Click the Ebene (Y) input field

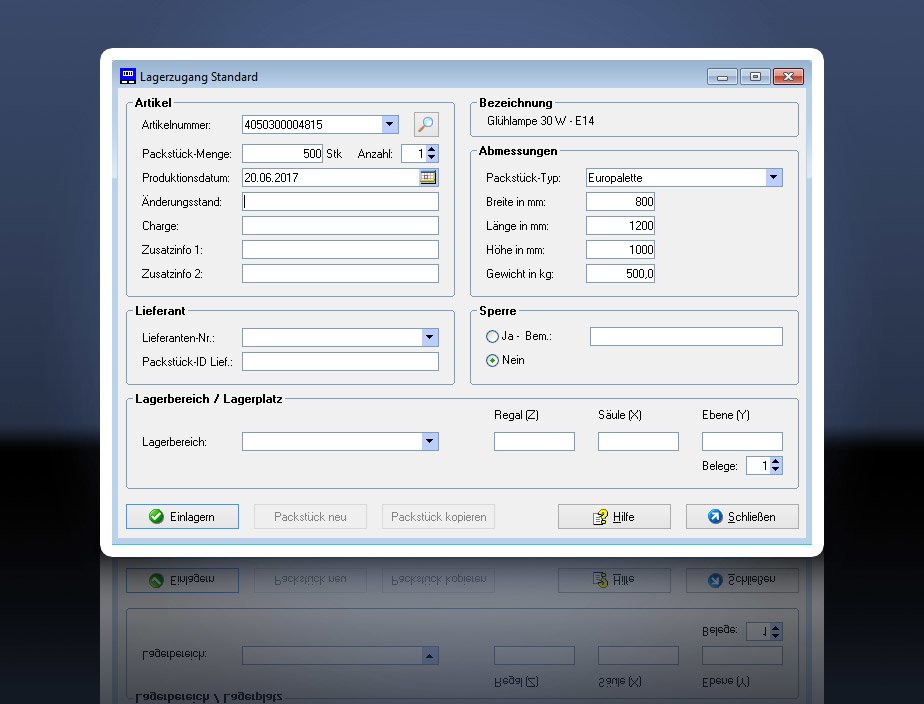742,441
